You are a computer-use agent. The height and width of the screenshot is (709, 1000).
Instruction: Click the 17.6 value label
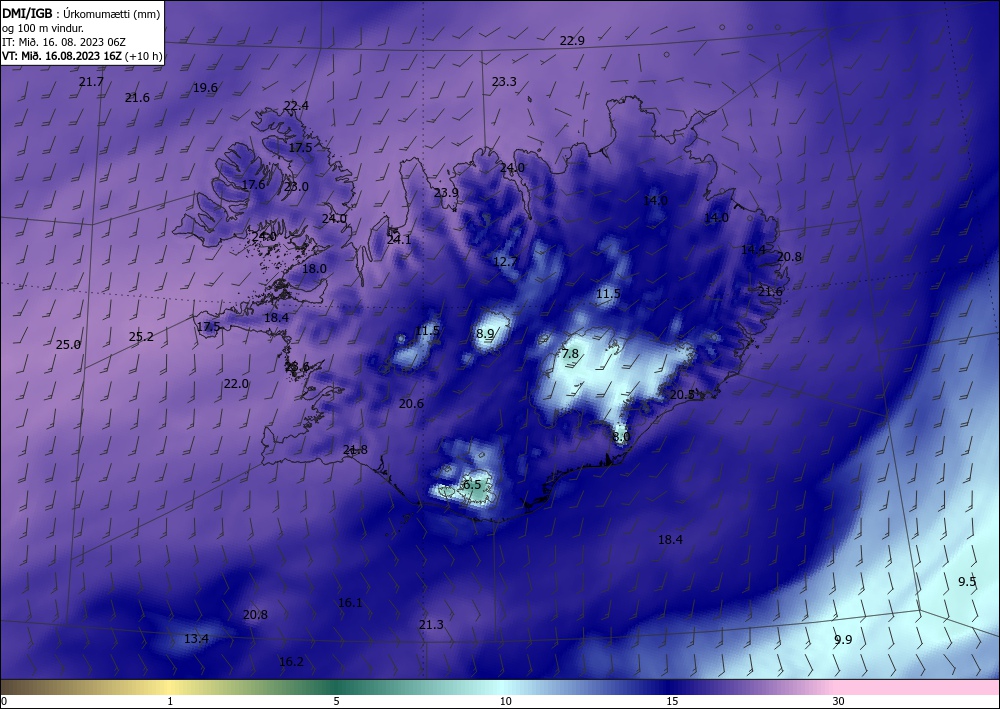click(x=253, y=185)
